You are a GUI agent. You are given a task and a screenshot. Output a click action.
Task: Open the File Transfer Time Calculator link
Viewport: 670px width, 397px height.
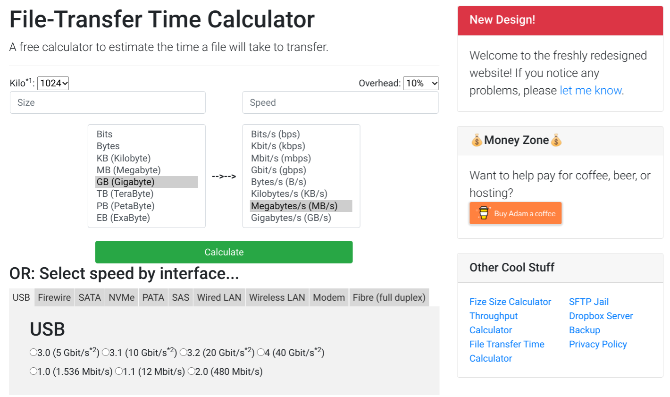click(x=507, y=351)
